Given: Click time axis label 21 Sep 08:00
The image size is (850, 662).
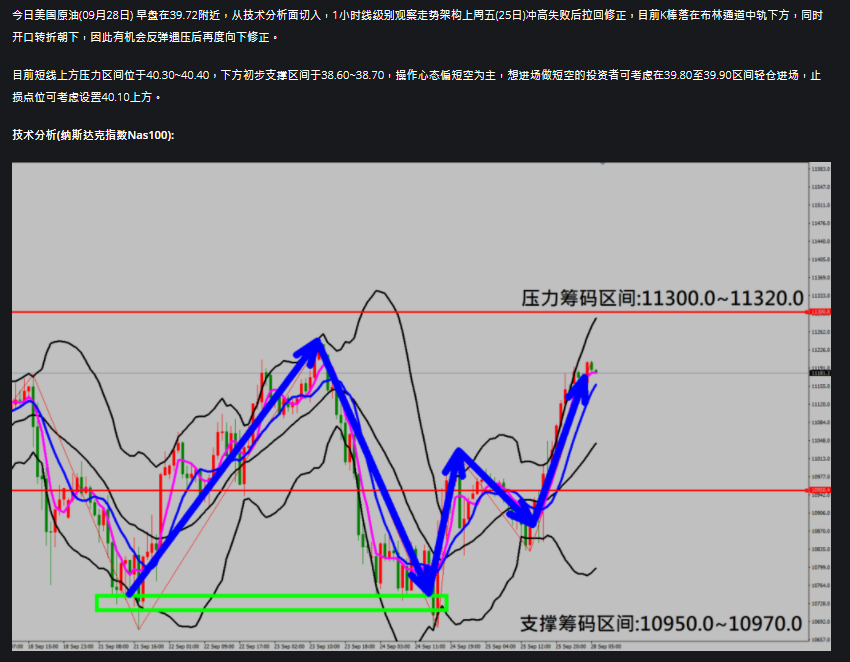Looking at the screenshot, I should (113, 646).
